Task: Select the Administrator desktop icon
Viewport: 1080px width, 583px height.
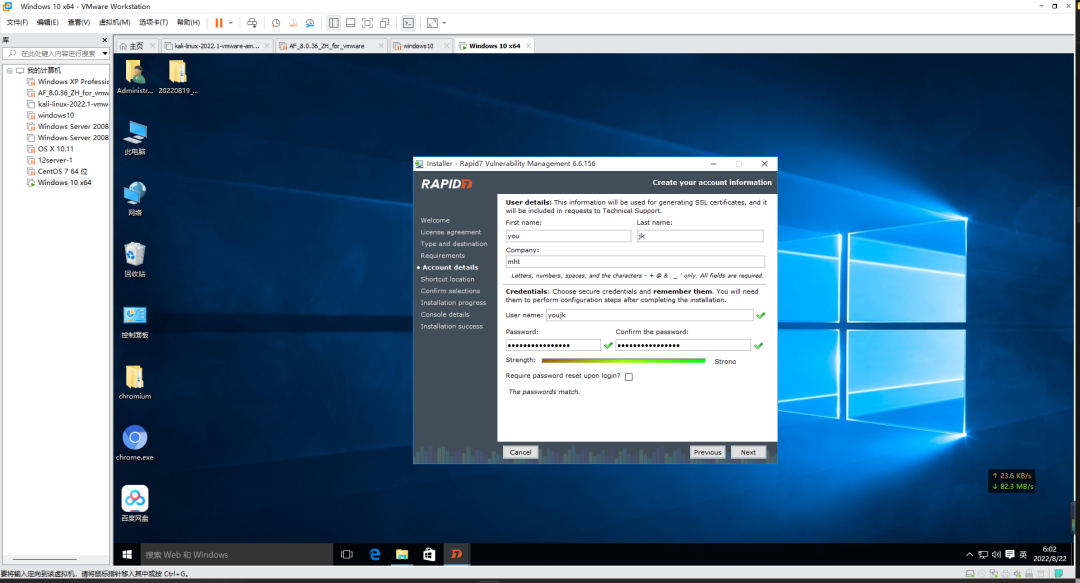Action: coord(134,76)
